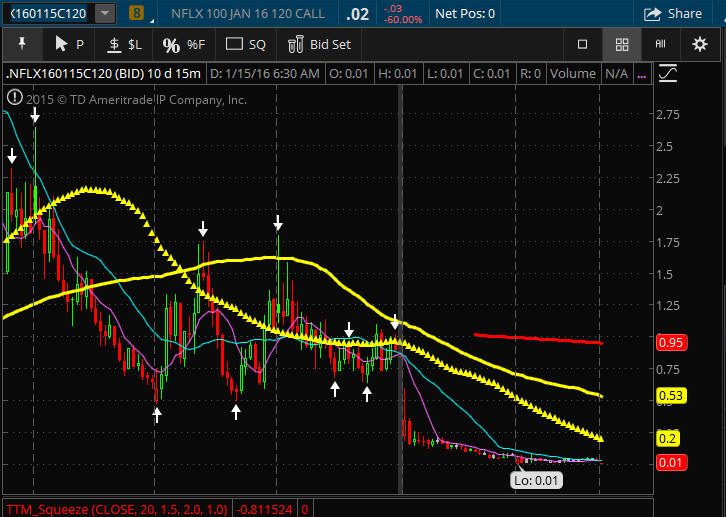Click the Share button
Image resolution: width=726 pixels, height=517 pixels.
[673, 14]
